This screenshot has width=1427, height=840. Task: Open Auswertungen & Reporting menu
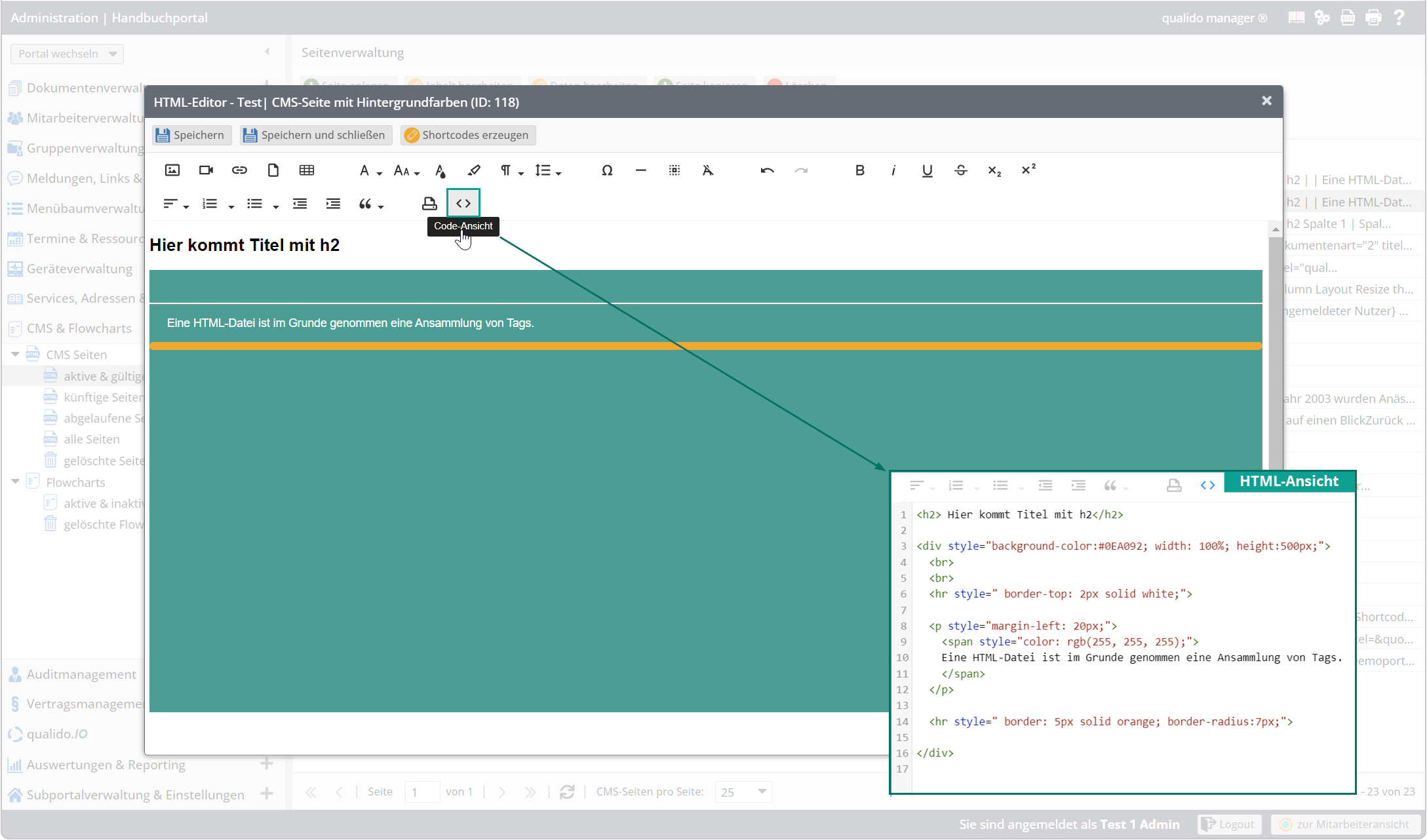tap(97, 765)
